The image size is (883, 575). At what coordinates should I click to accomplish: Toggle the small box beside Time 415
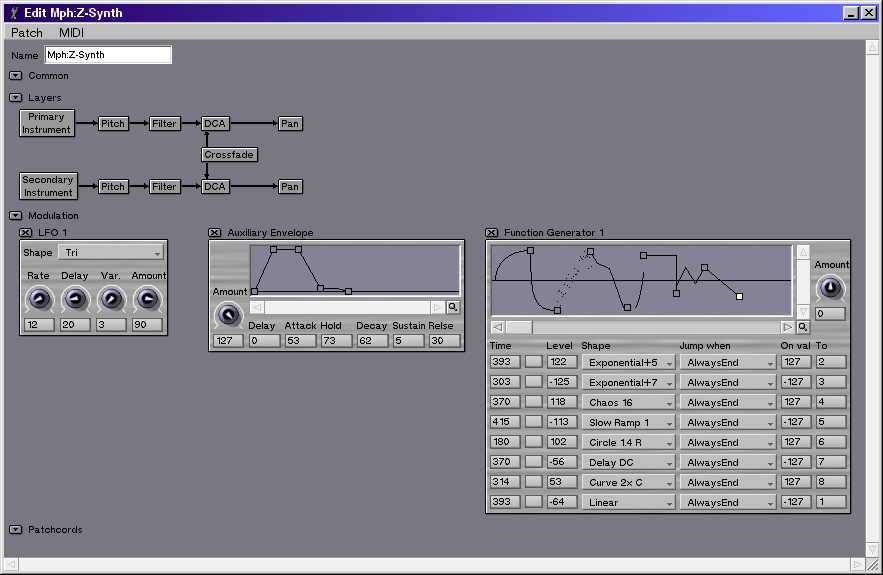tap(533, 422)
